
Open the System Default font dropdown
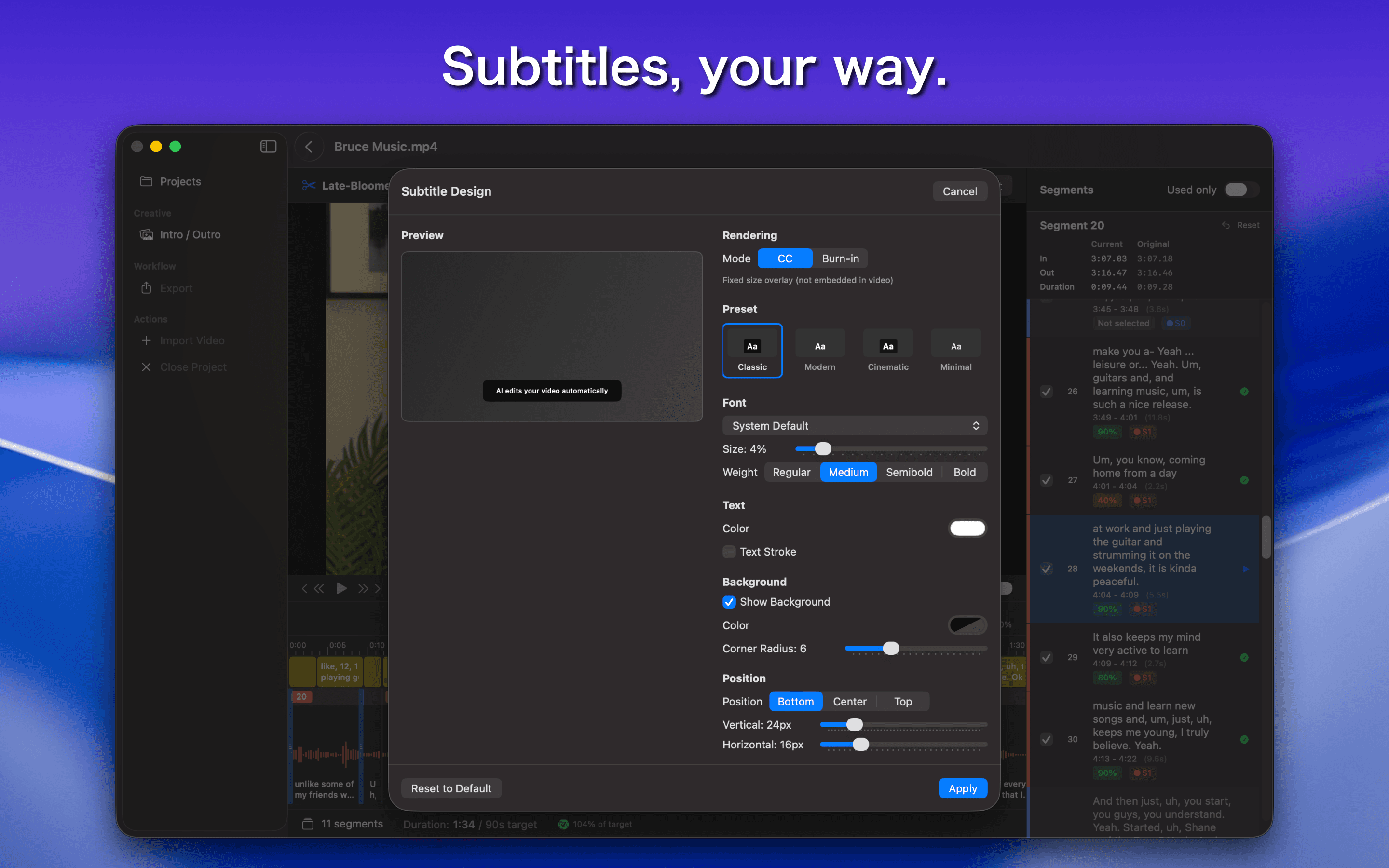[x=854, y=425]
